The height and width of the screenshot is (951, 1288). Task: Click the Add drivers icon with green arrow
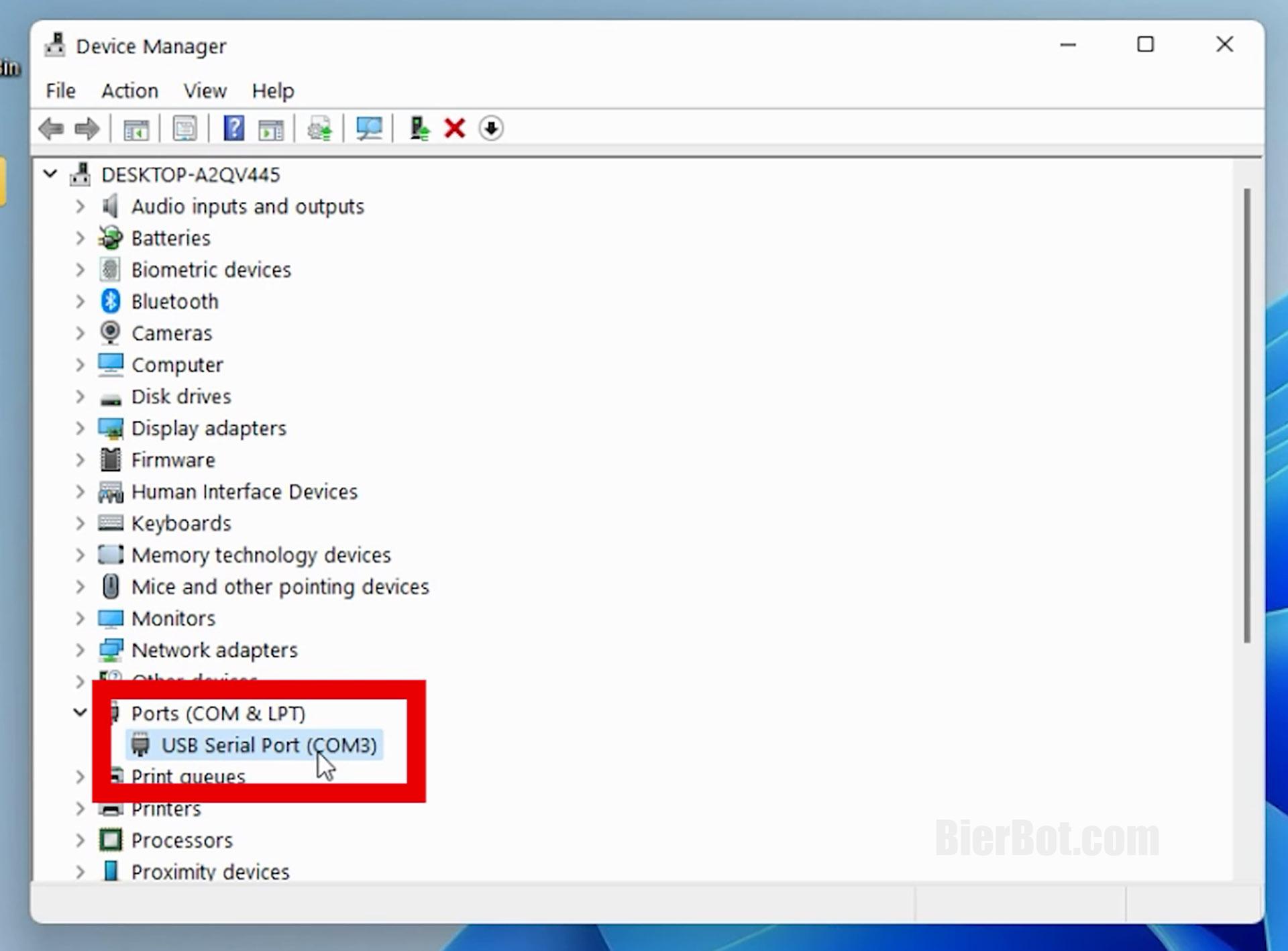point(419,128)
